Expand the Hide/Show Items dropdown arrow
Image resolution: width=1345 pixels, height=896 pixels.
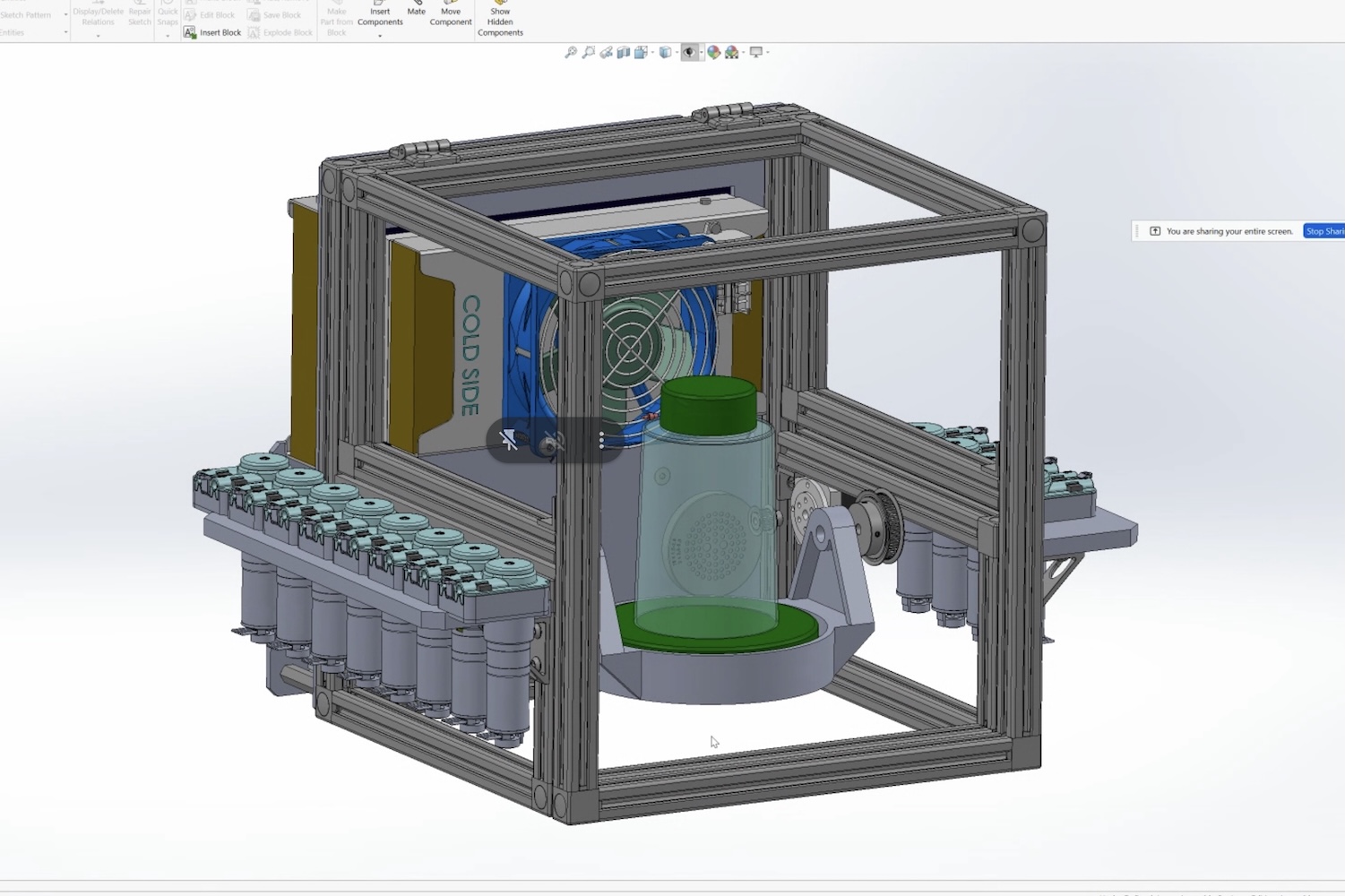pyautogui.click(x=700, y=53)
